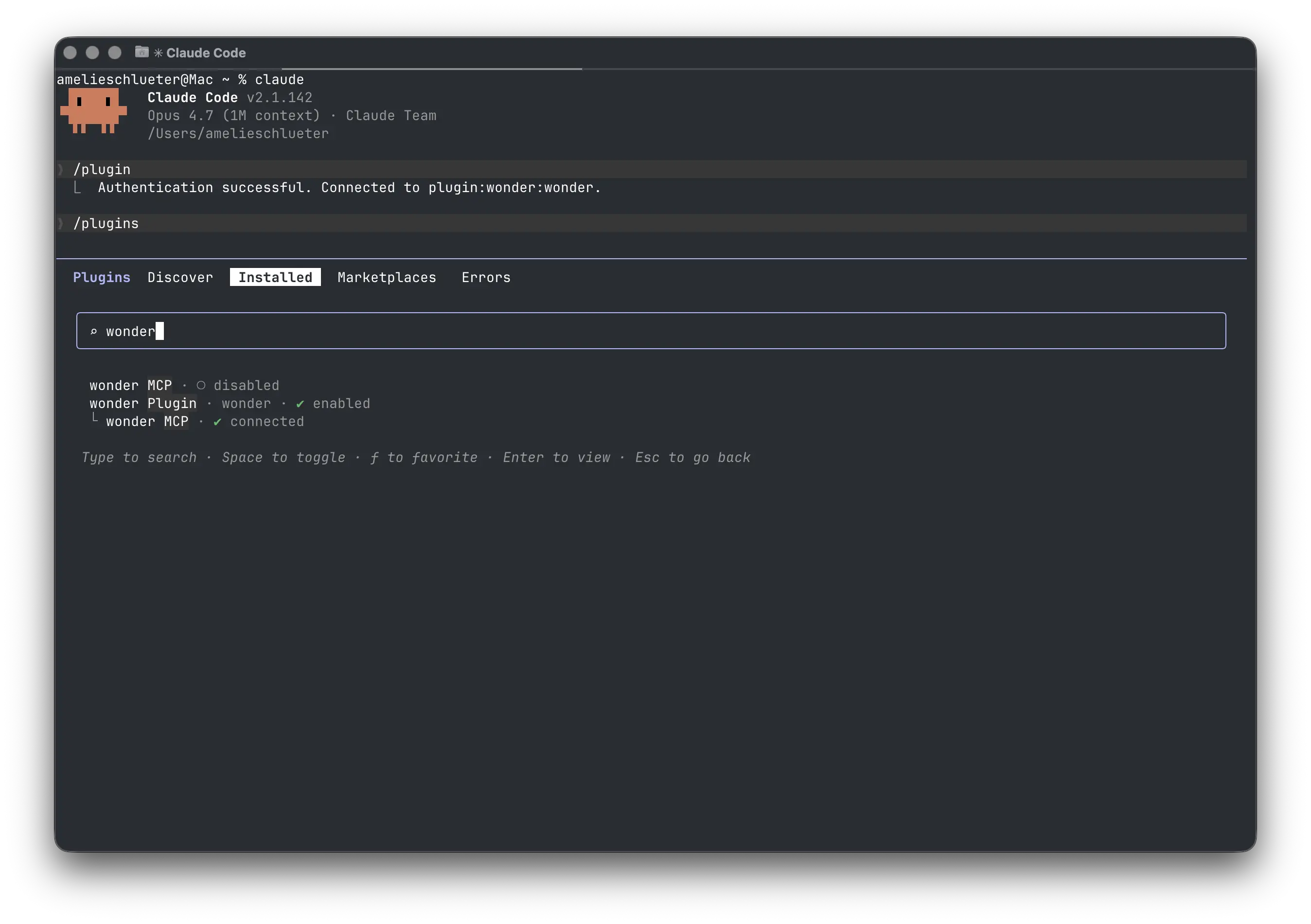Click the green checkmark next to enabled

[x=300, y=404]
